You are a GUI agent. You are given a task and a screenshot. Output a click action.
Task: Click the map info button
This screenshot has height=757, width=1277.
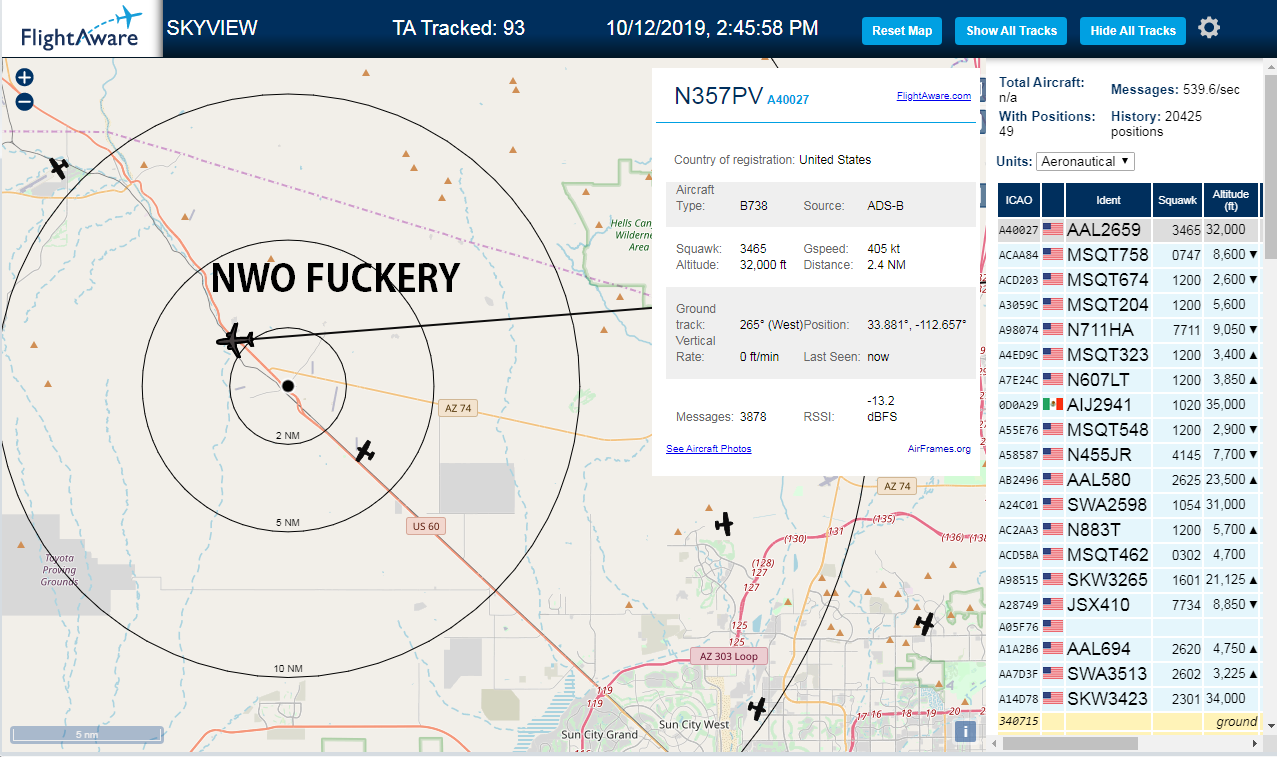click(x=965, y=731)
